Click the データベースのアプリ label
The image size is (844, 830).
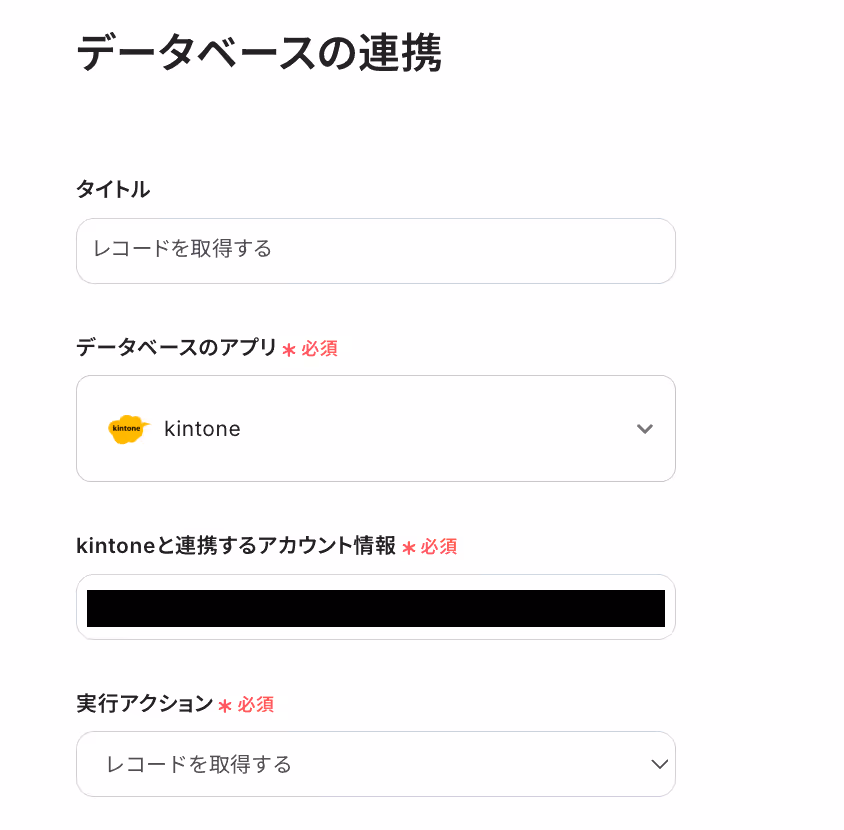(176, 347)
